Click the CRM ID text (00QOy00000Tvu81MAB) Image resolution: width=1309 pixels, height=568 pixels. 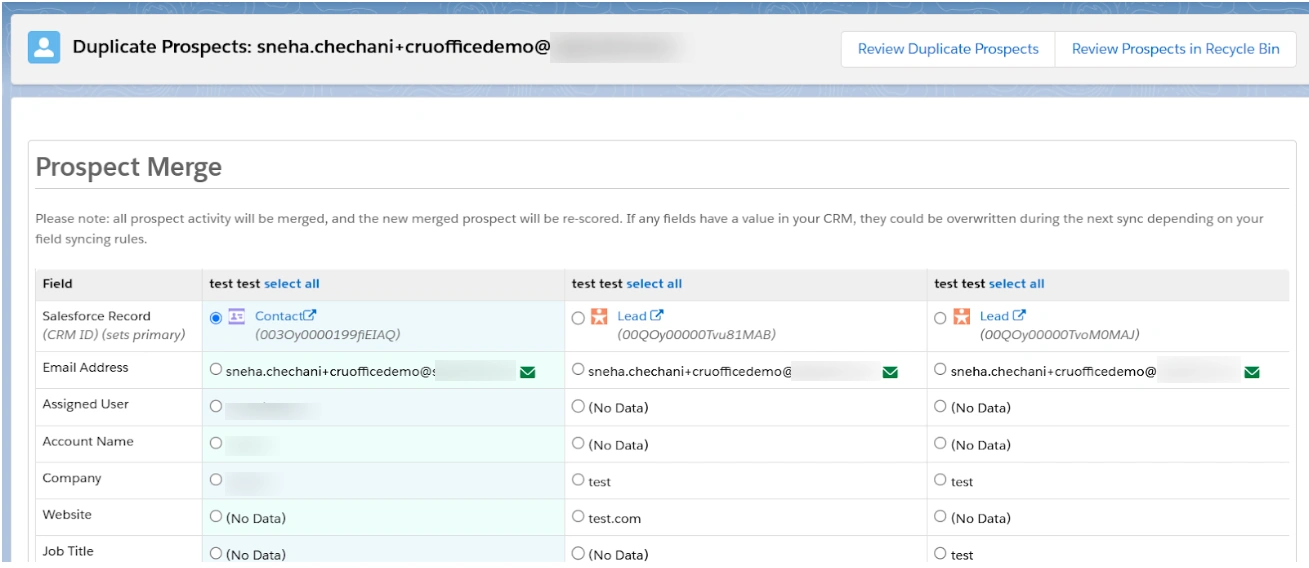click(x=696, y=335)
